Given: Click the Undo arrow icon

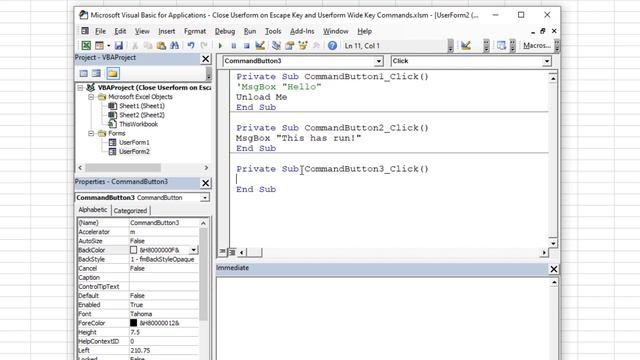Looking at the screenshot, I should tap(191, 46).
